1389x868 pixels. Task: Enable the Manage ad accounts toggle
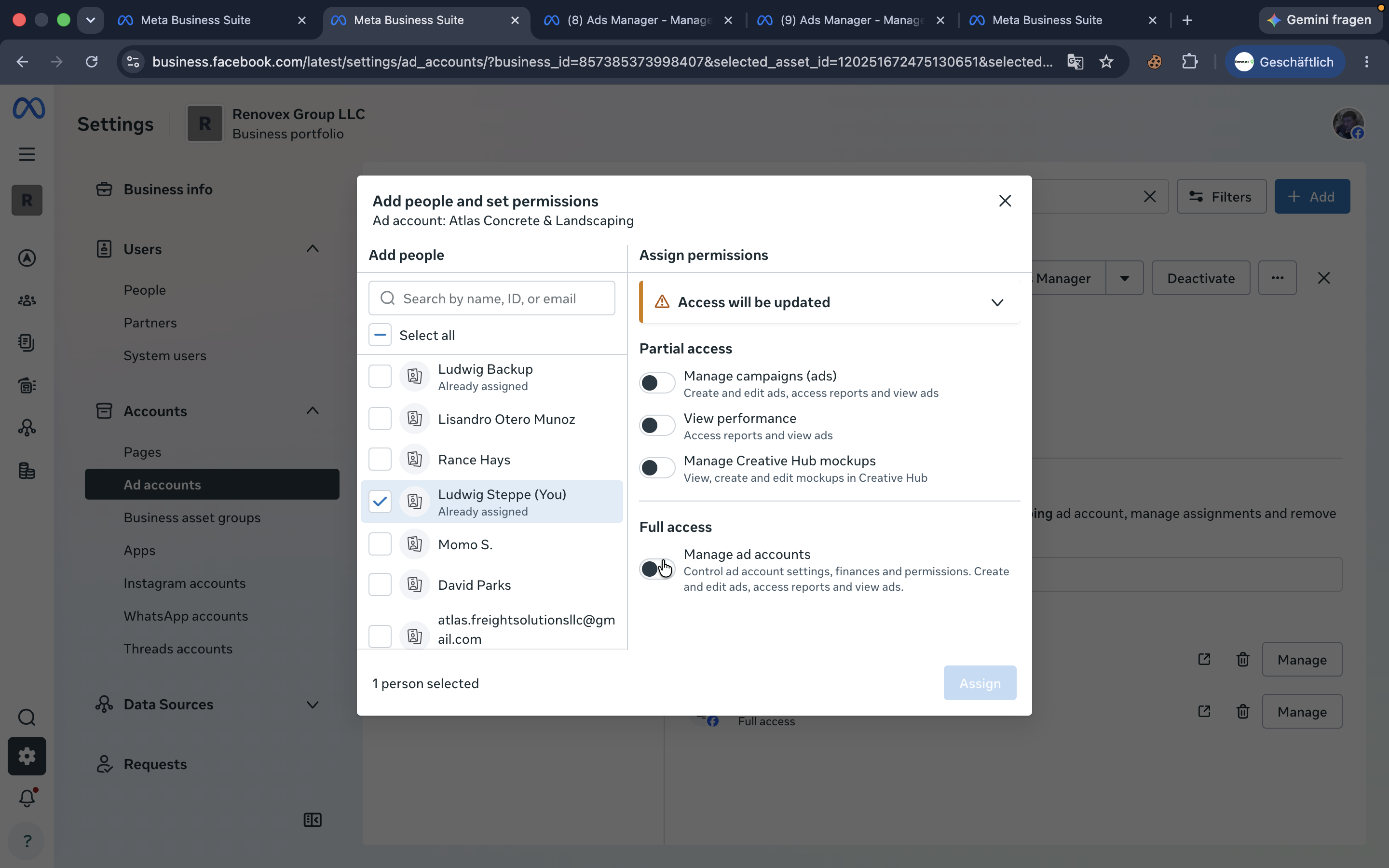pos(657,569)
